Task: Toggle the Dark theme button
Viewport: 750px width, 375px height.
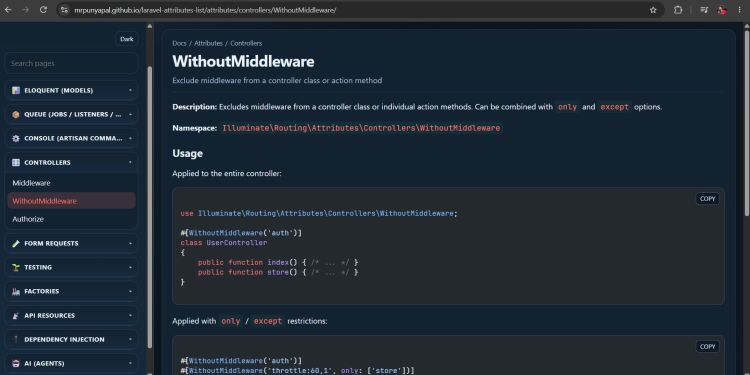Action: (x=127, y=39)
